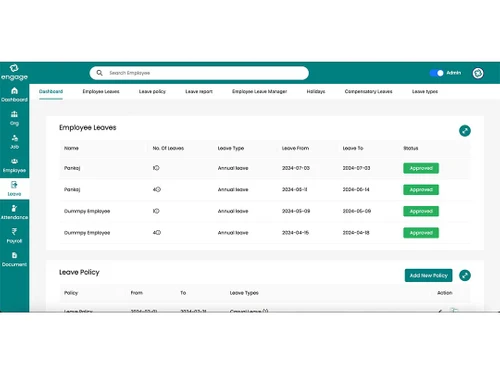Open the user profile avatar icon

[x=478, y=73]
